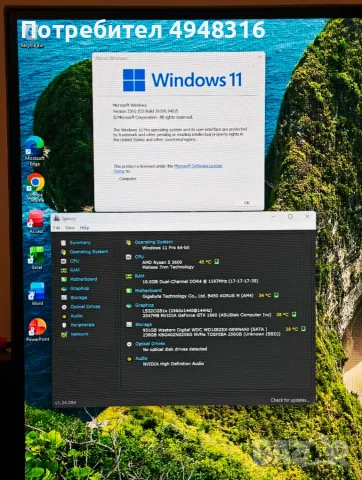Click the graphics temperature indicator icon
The height and width of the screenshot is (480, 362).
(x=294, y=314)
